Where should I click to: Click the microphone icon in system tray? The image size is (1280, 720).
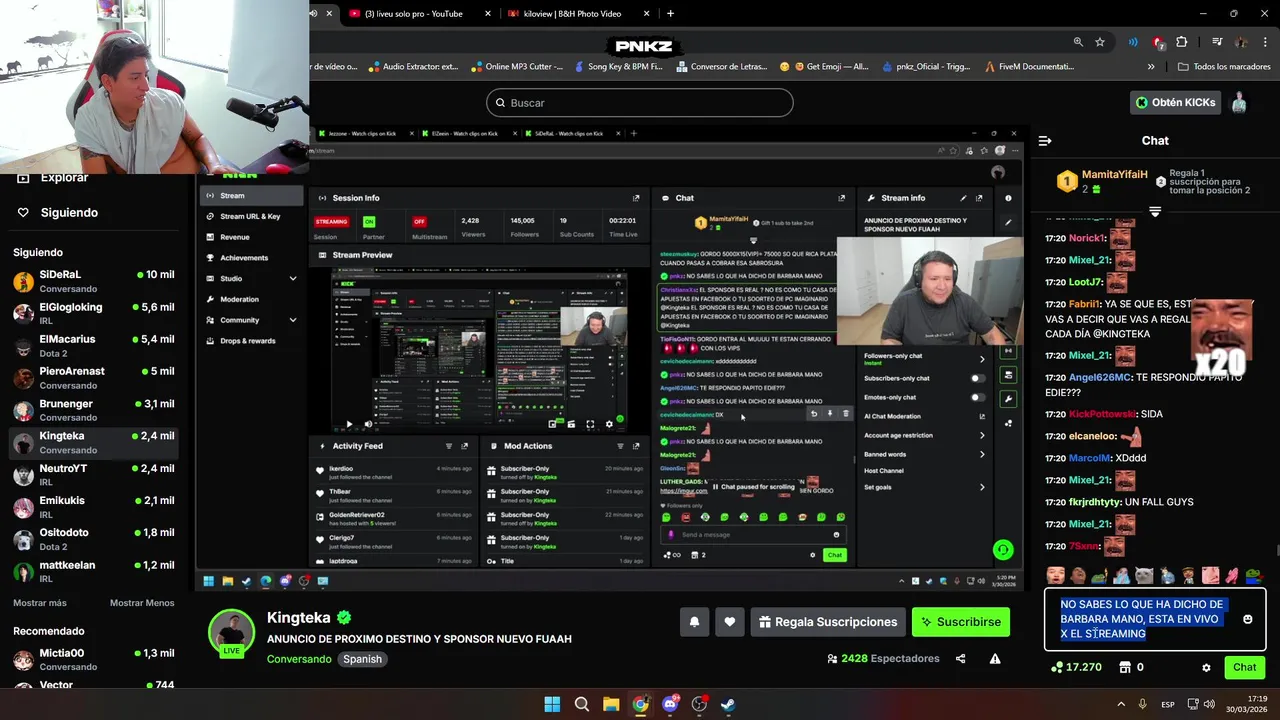point(1143,704)
